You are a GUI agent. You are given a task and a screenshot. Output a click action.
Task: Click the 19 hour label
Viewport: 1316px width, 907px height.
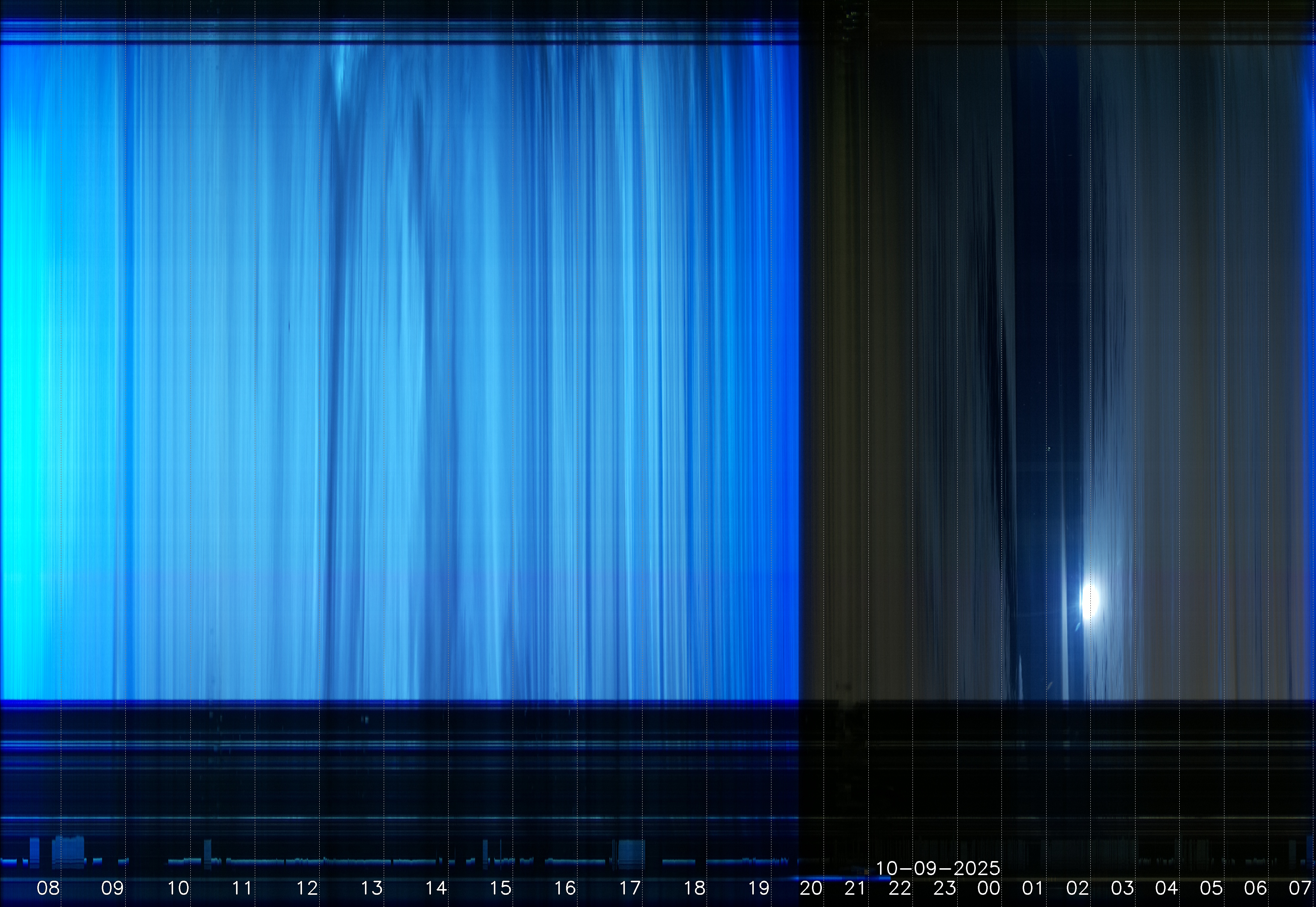coord(759,888)
